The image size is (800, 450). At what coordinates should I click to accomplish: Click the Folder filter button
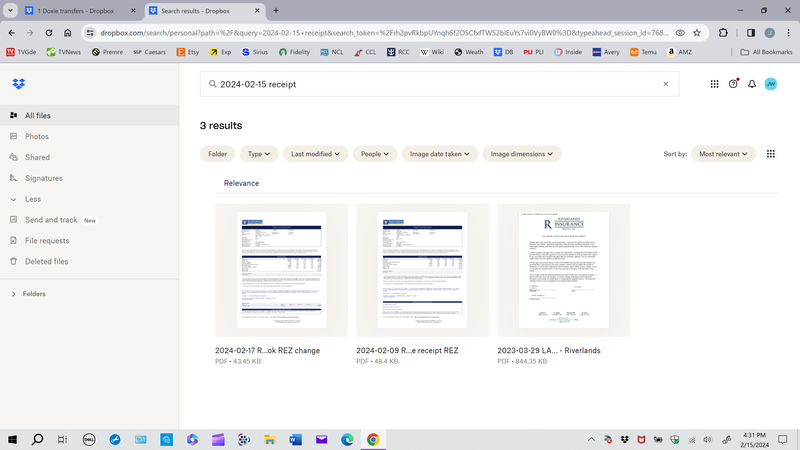pyautogui.click(x=217, y=154)
